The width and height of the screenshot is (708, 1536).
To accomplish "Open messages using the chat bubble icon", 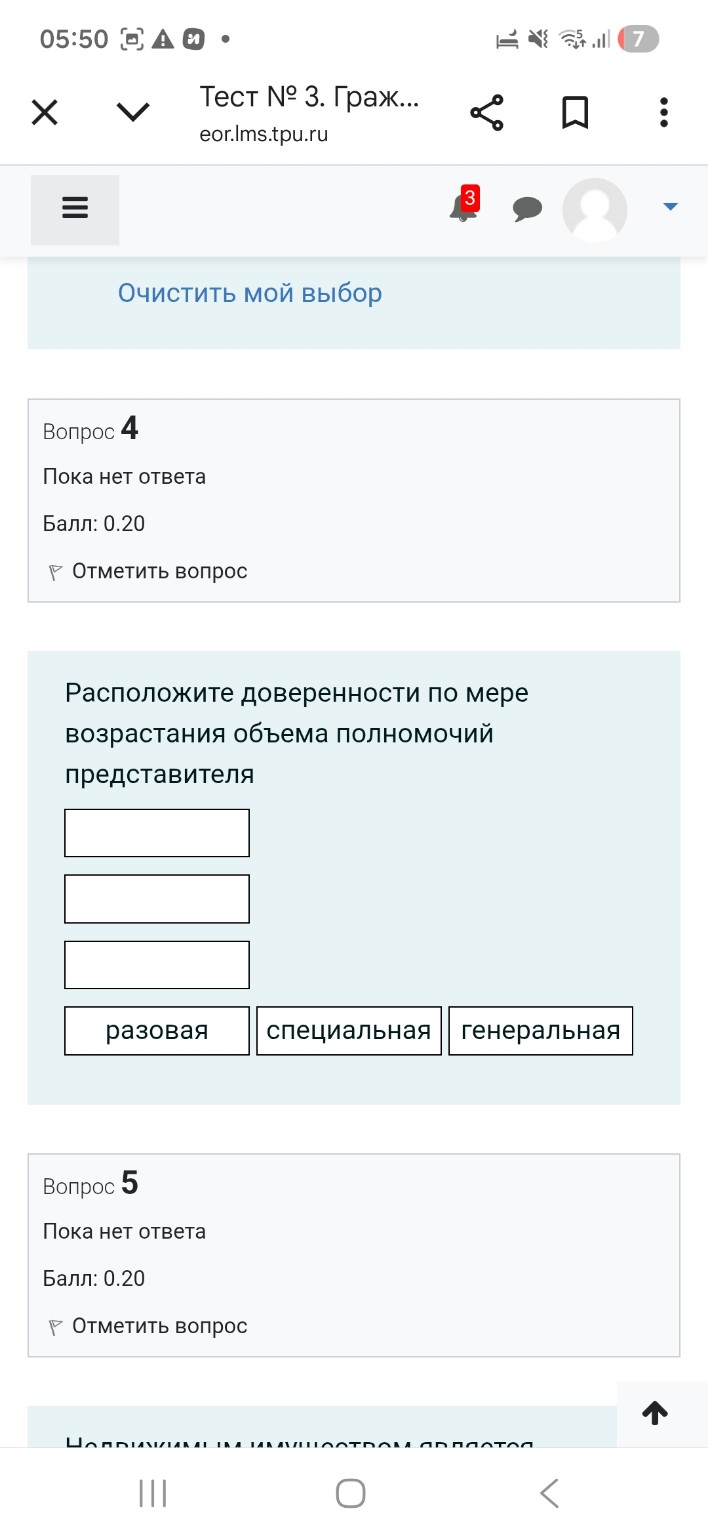I will click(x=528, y=209).
